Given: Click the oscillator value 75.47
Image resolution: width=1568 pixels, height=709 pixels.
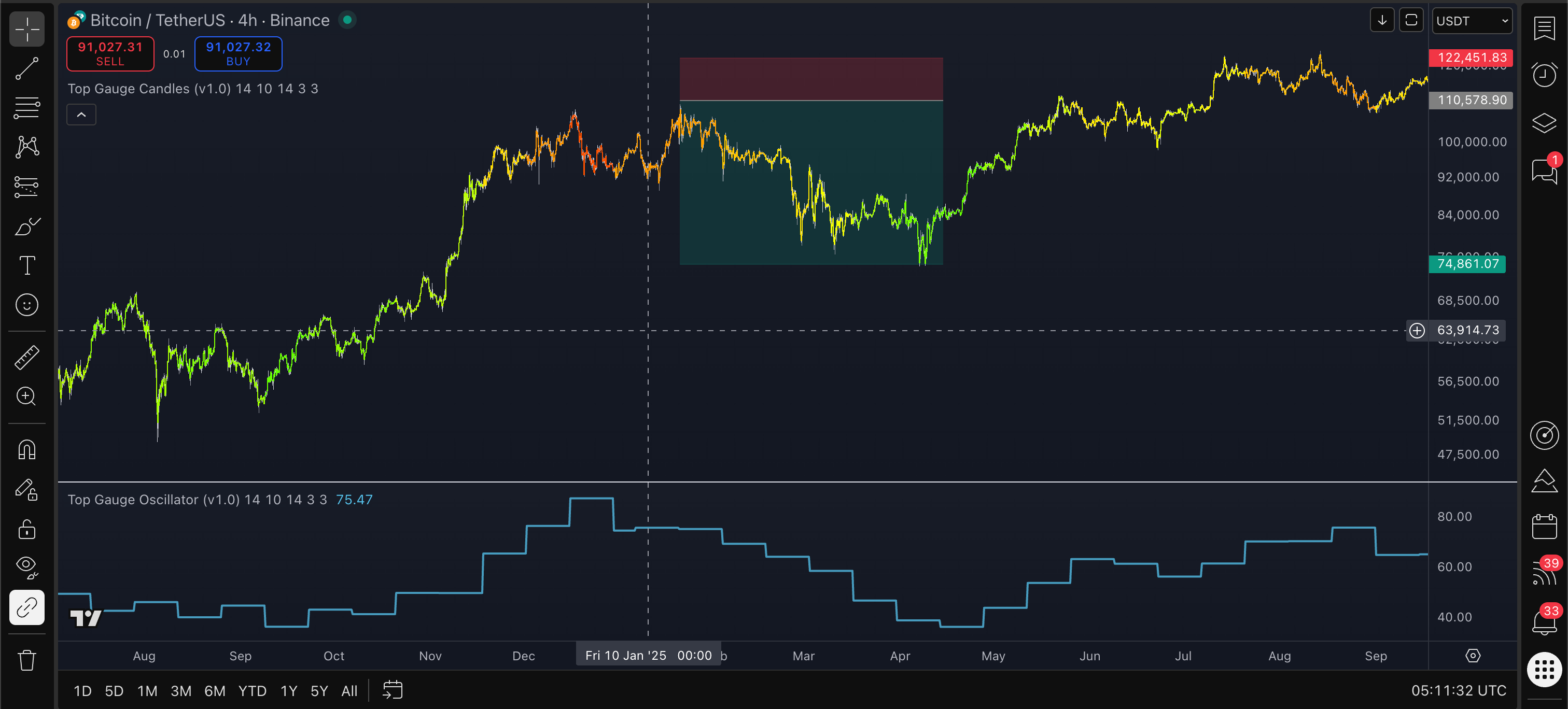Looking at the screenshot, I should point(354,500).
